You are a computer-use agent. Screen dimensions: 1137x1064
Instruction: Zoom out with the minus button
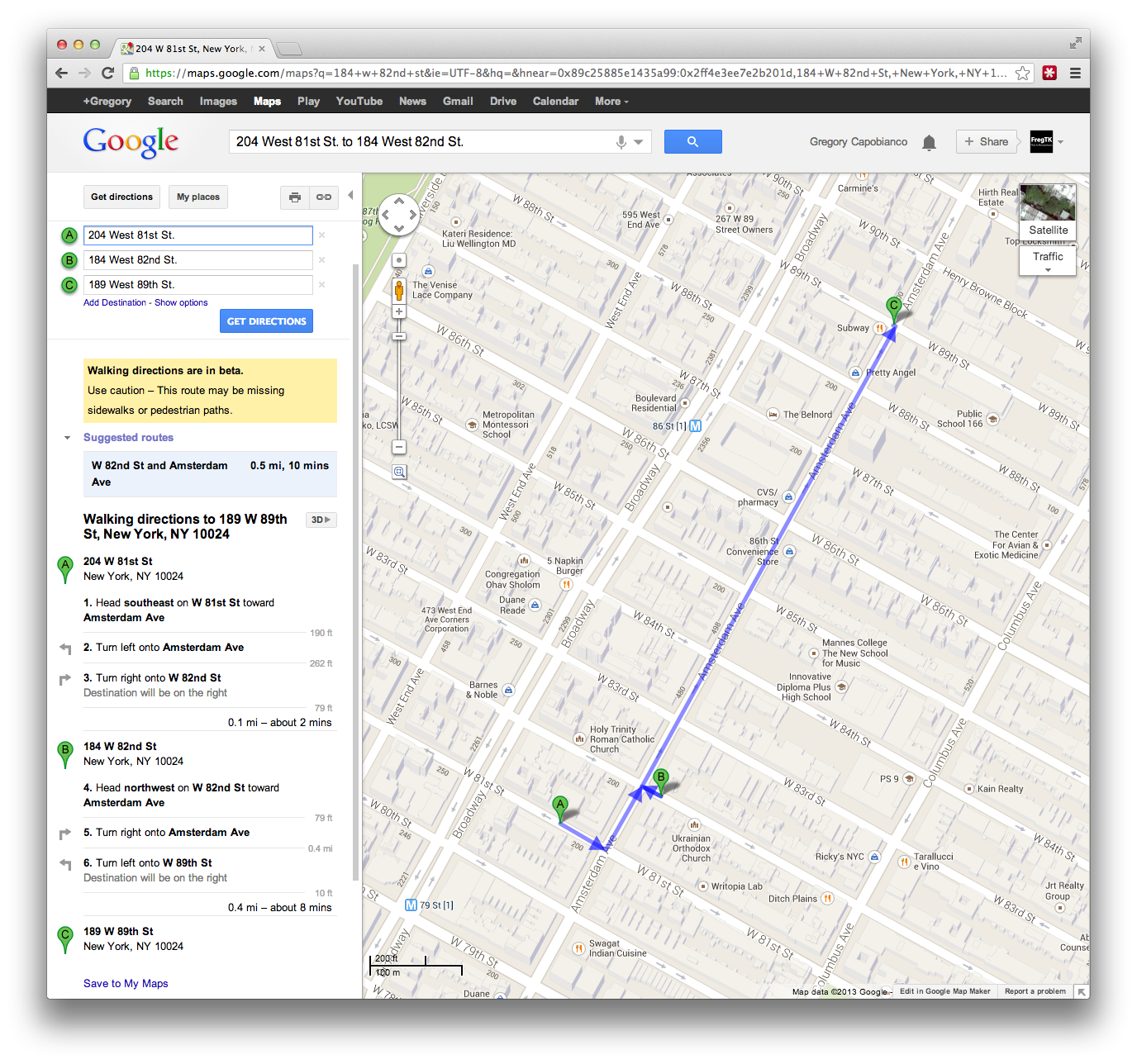click(398, 447)
